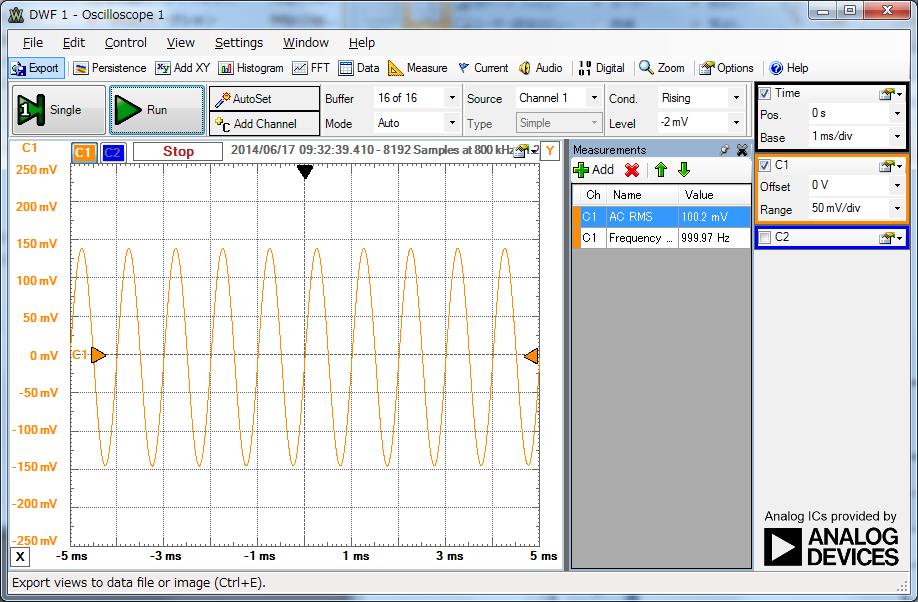Click the Export toolbar icon
This screenshot has height=602, width=918.
(x=35, y=68)
